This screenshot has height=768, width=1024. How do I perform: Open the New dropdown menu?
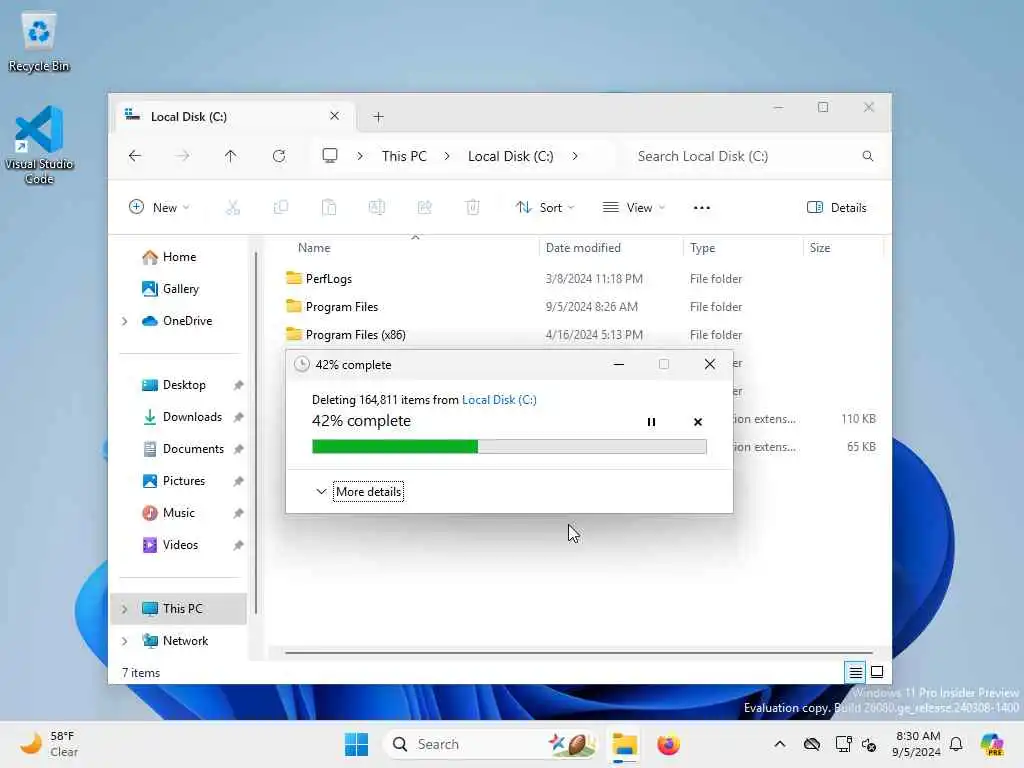pyautogui.click(x=159, y=208)
